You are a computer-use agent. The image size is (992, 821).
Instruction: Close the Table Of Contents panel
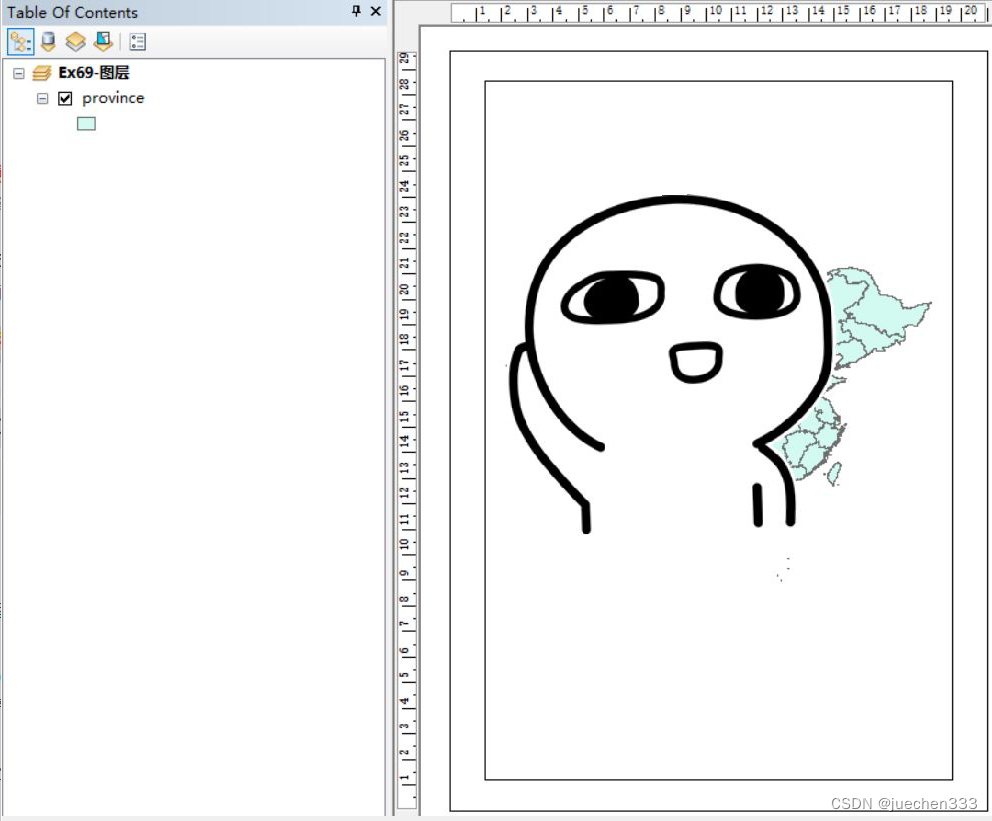(x=376, y=11)
